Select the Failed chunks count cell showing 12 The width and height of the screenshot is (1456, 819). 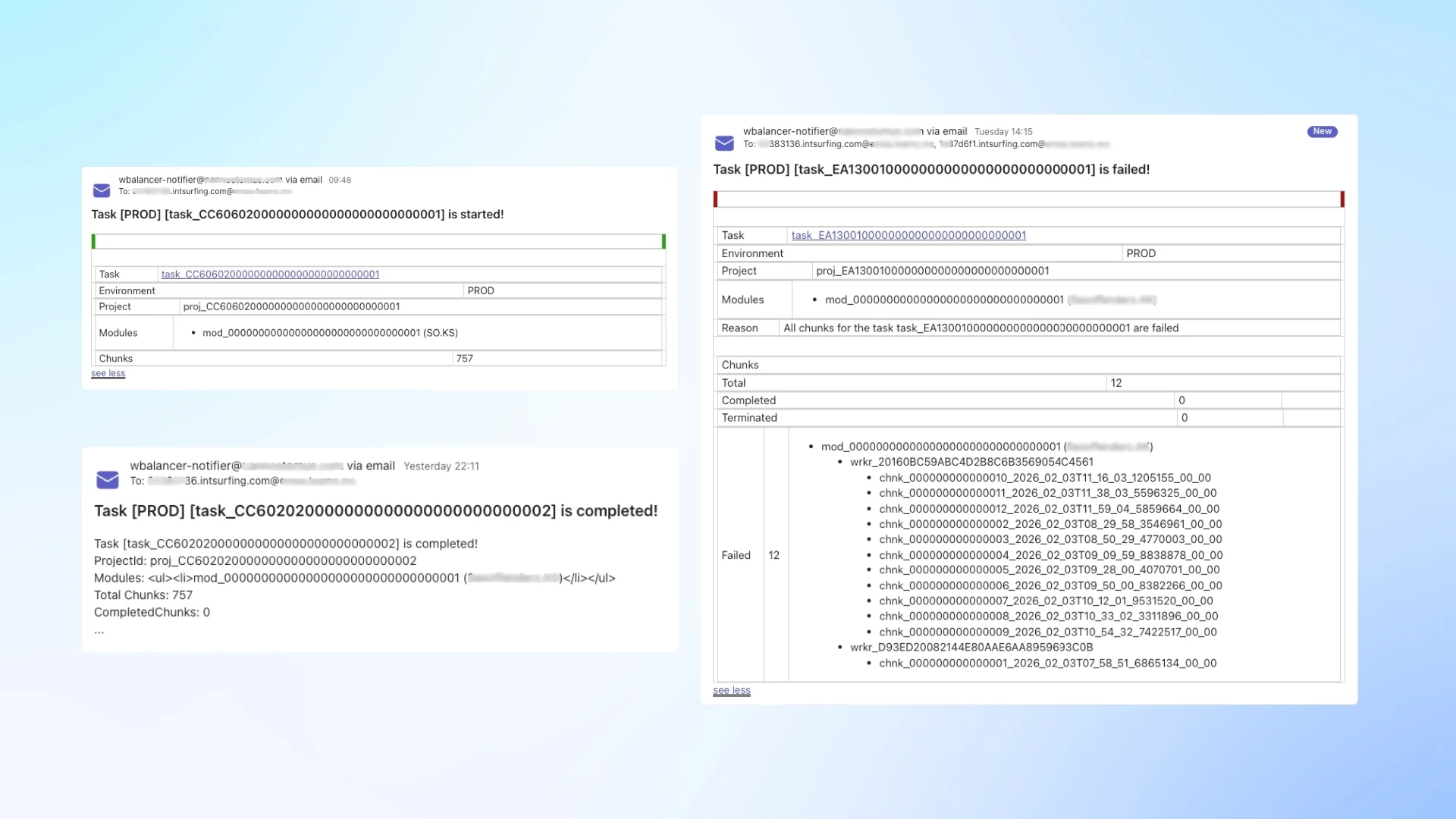point(774,554)
